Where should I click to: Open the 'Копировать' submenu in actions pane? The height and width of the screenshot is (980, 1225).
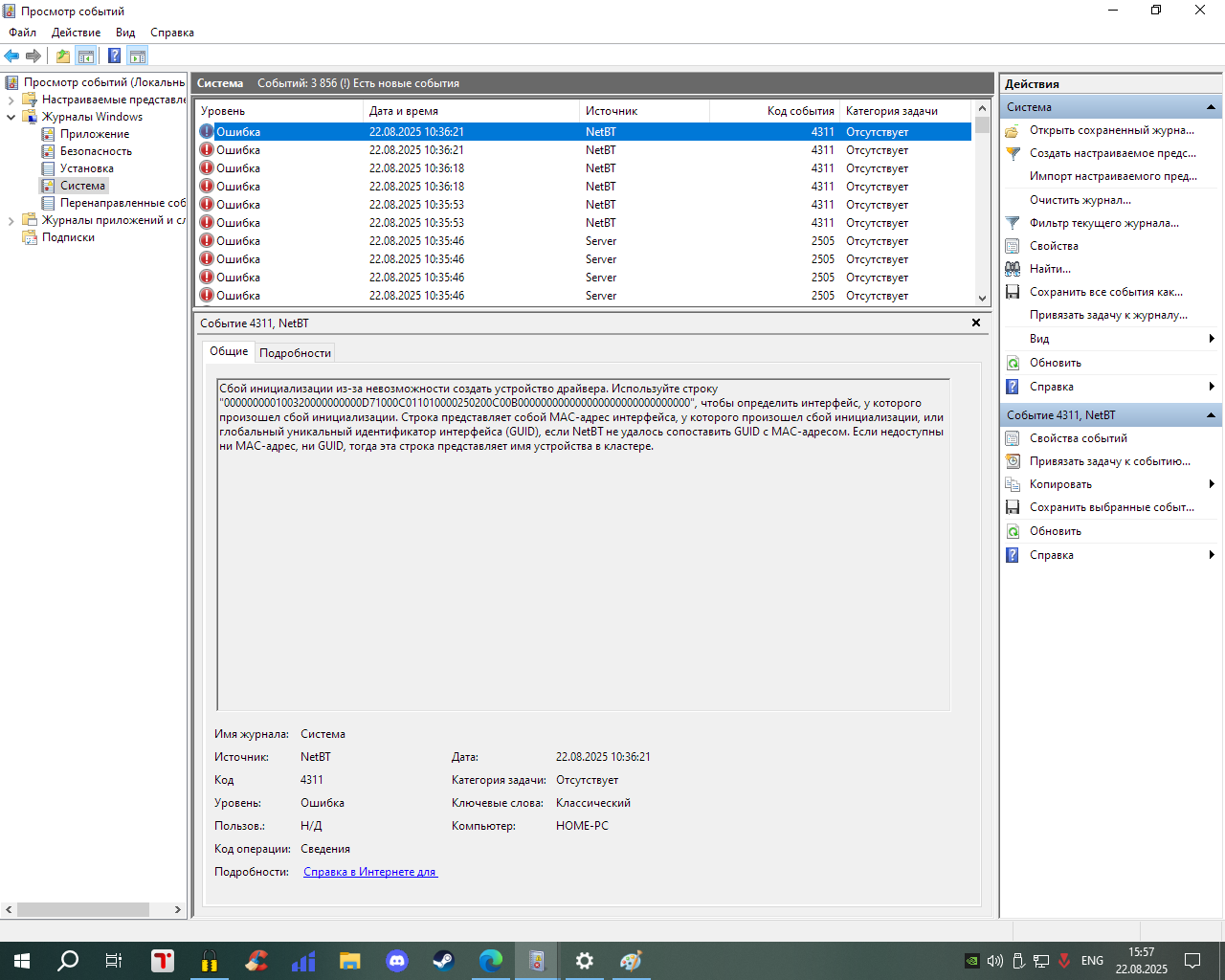coord(1110,484)
